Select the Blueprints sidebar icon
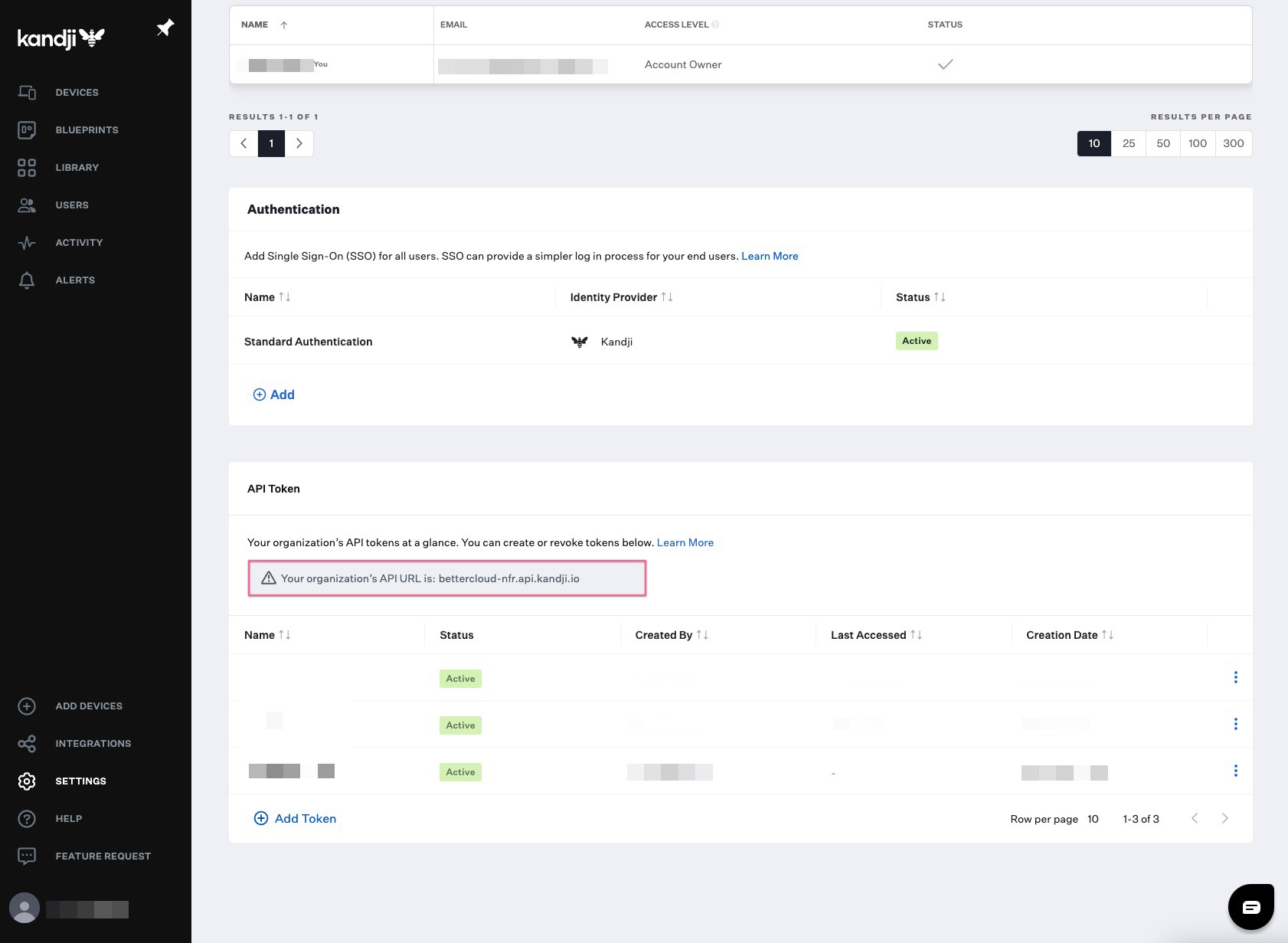This screenshot has height=943, width=1288. click(27, 129)
